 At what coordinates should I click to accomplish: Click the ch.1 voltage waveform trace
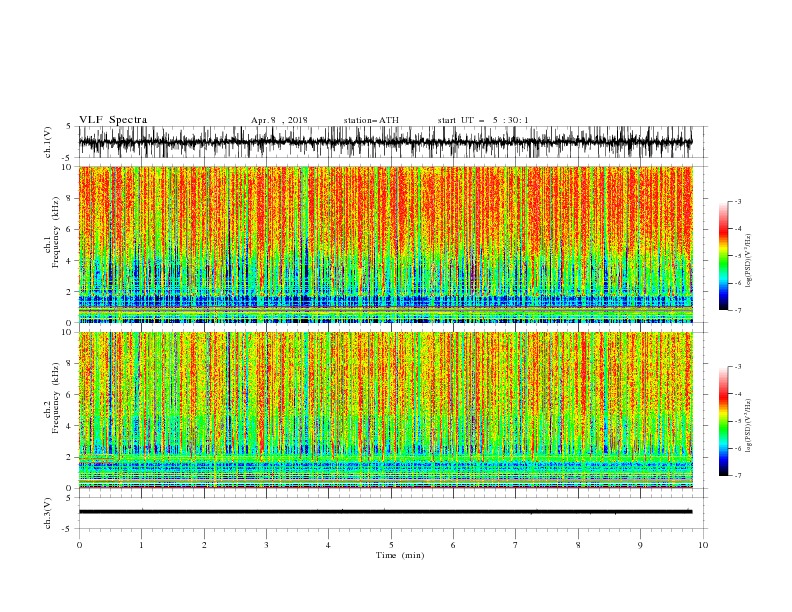[385, 142]
